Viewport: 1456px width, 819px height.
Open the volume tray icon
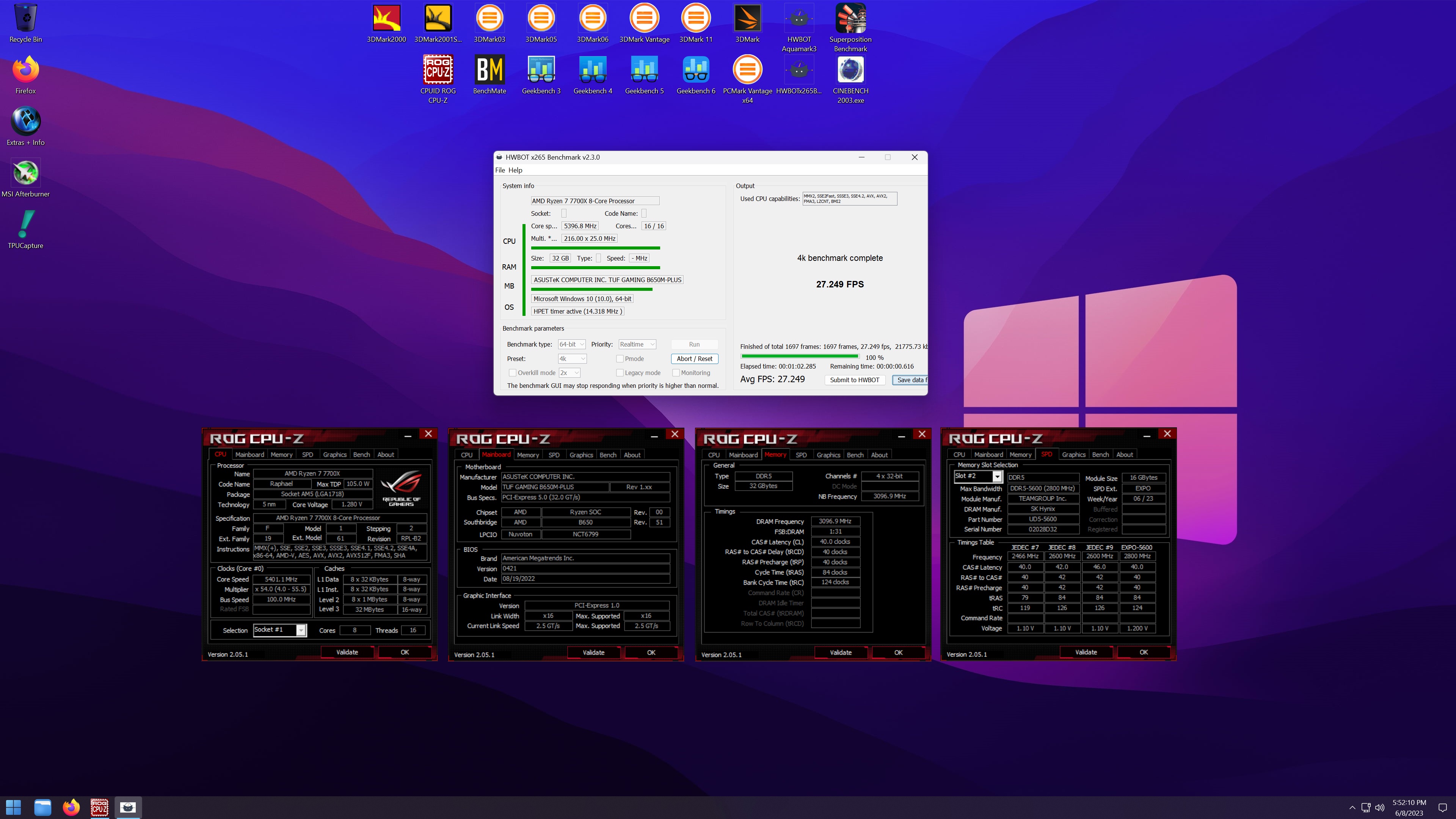[1380, 808]
